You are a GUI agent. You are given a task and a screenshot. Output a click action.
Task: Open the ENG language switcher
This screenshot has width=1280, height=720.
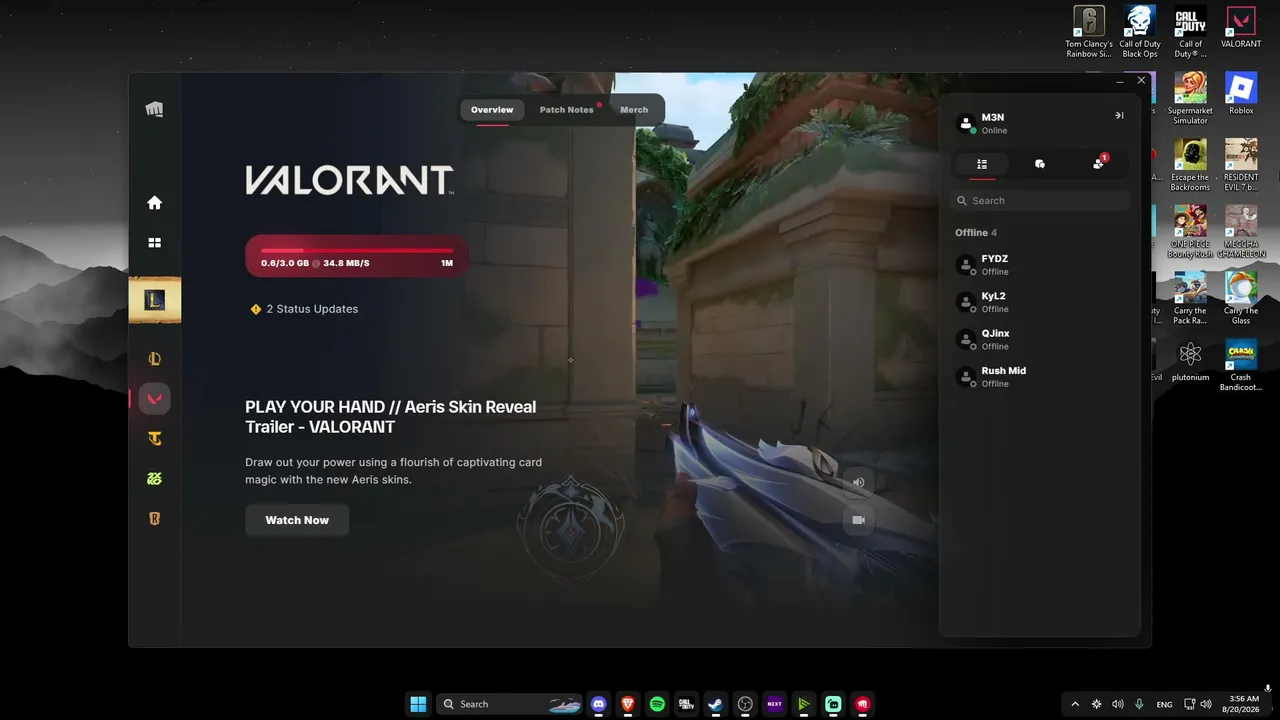click(1164, 704)
